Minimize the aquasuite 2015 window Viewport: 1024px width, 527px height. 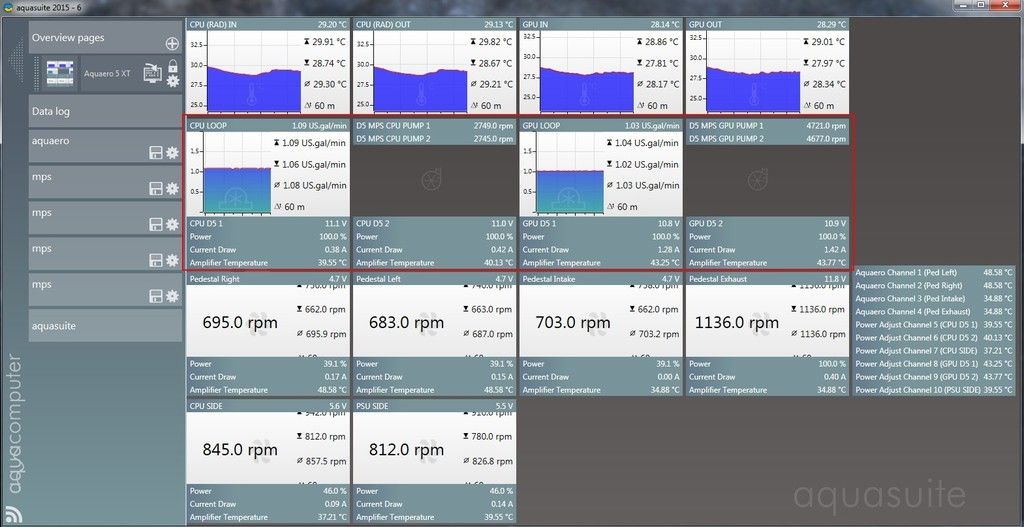tap(964, 5)
